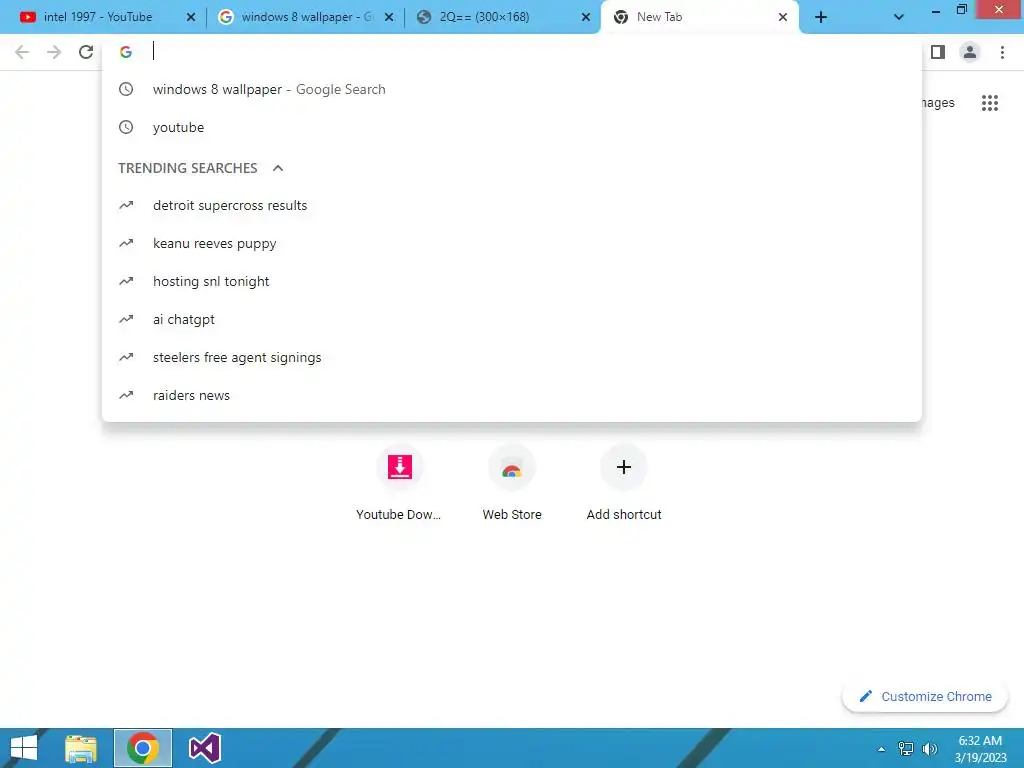Click the browser forward arrow

click(54, 52)
